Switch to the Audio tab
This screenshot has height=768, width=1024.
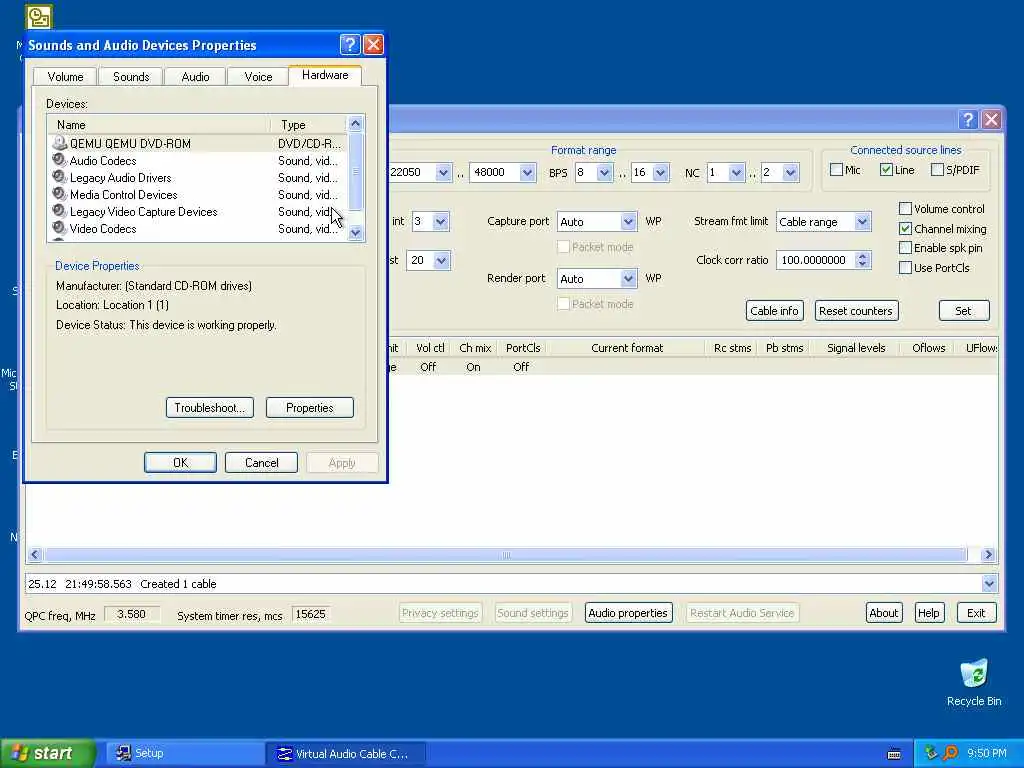[195, 76]
